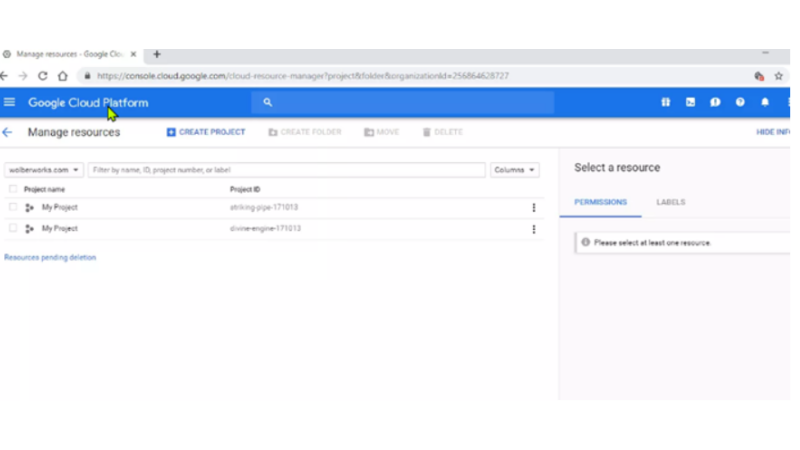Select the Manage resources browser tab
800x450 pixels.
point(69,54)
